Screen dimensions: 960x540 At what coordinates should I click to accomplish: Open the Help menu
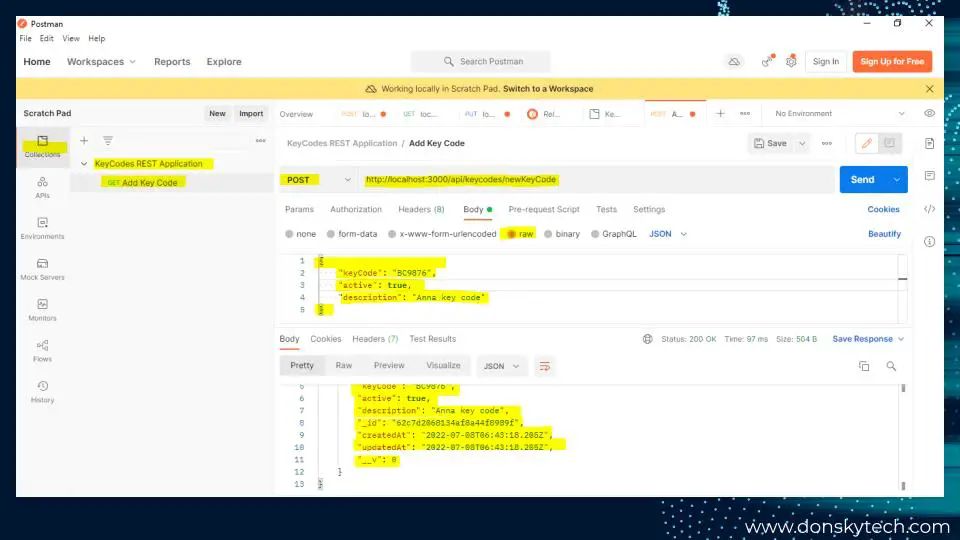[96, 38]
